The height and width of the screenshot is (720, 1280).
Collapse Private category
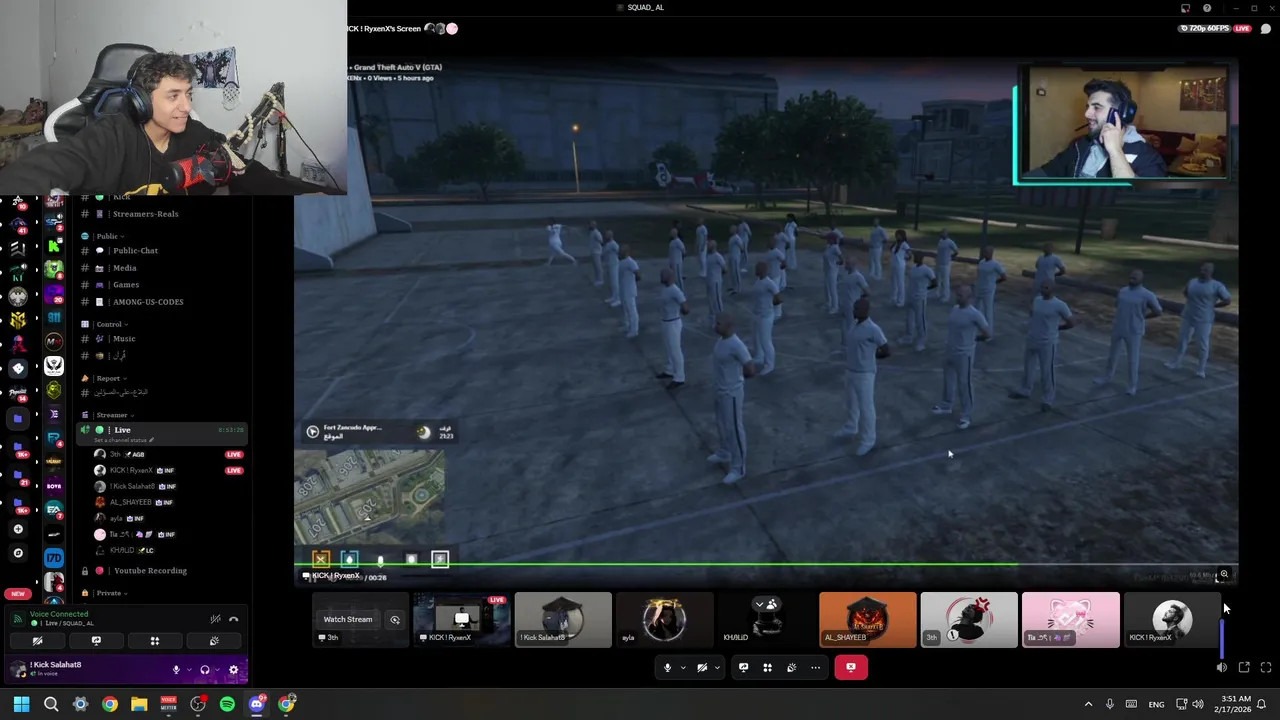click(109, 593)
